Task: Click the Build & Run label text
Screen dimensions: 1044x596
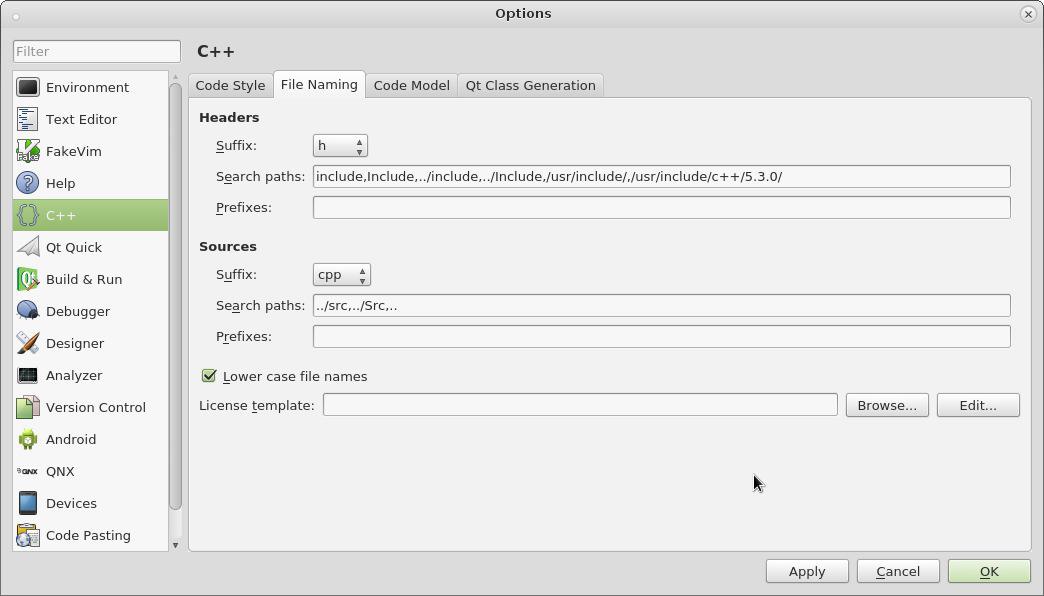Action: click(84, 279)
